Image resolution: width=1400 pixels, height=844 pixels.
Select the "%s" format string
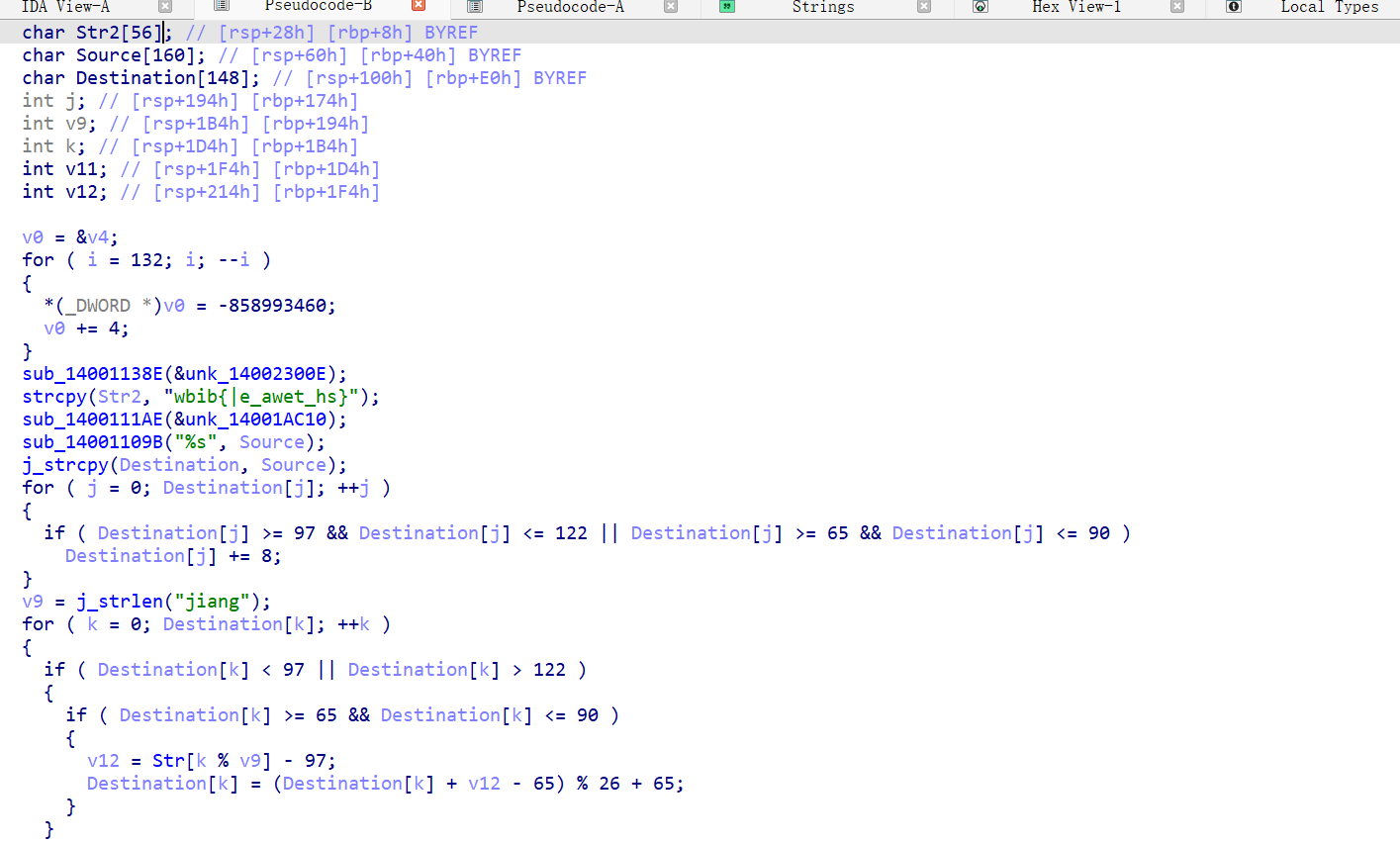pyautogui.click(x=196, y=442)
